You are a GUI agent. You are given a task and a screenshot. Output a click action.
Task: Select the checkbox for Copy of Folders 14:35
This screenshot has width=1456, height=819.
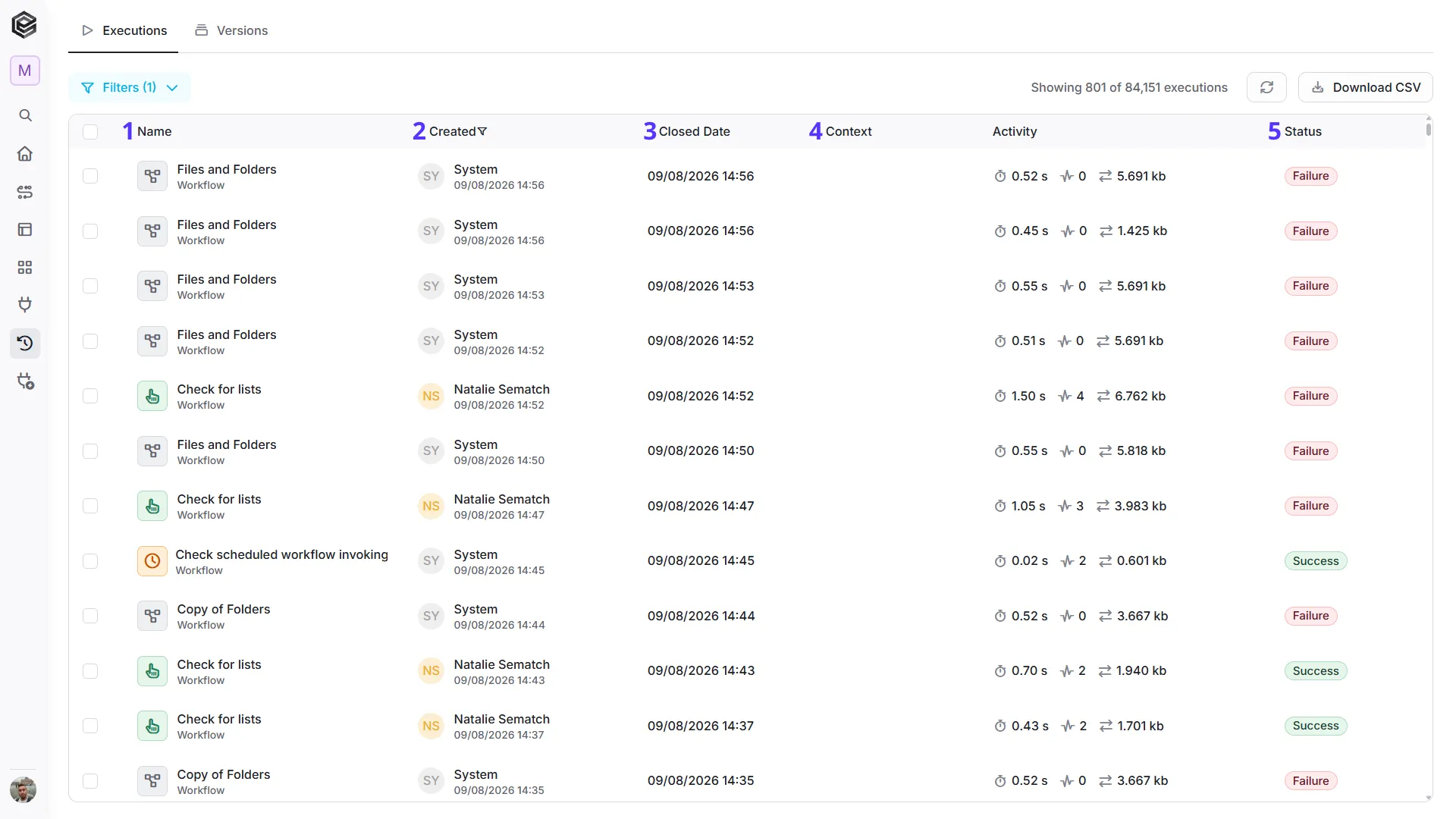tap(90, 781)
